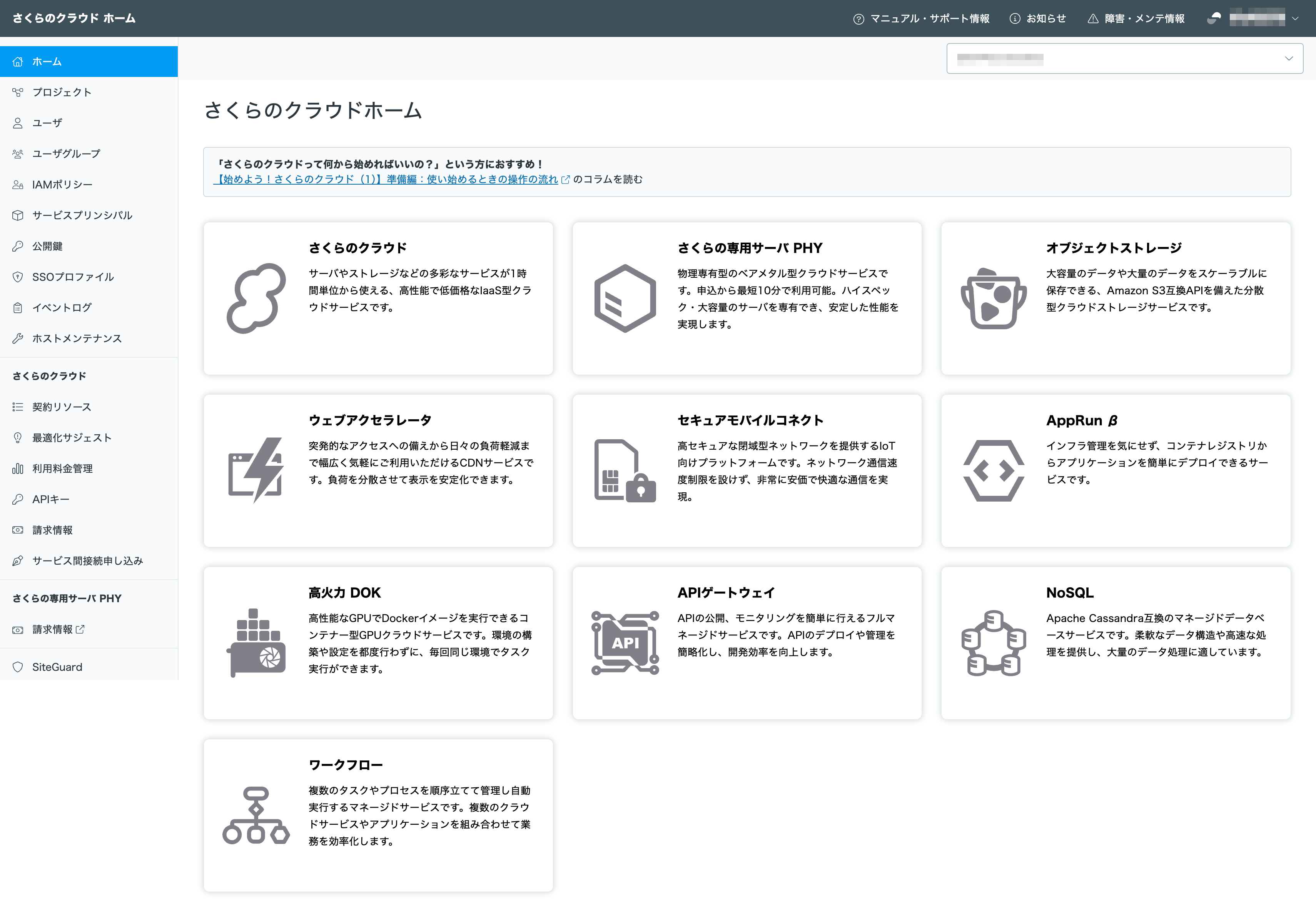This screenshot has height=917, width=1316.
Task: Click the IAMポリシー icon
Action: point(18,185)
